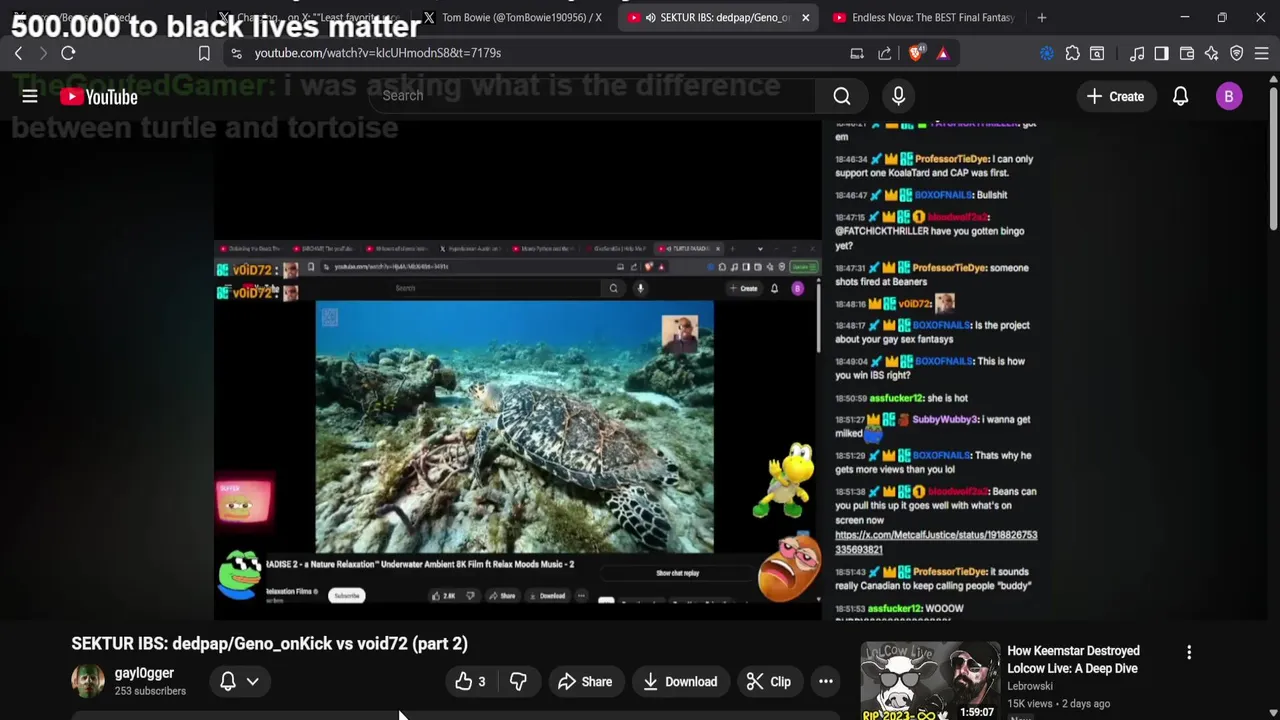
Task: Create a Clip of the video
Action: click(x=769, y=682)
